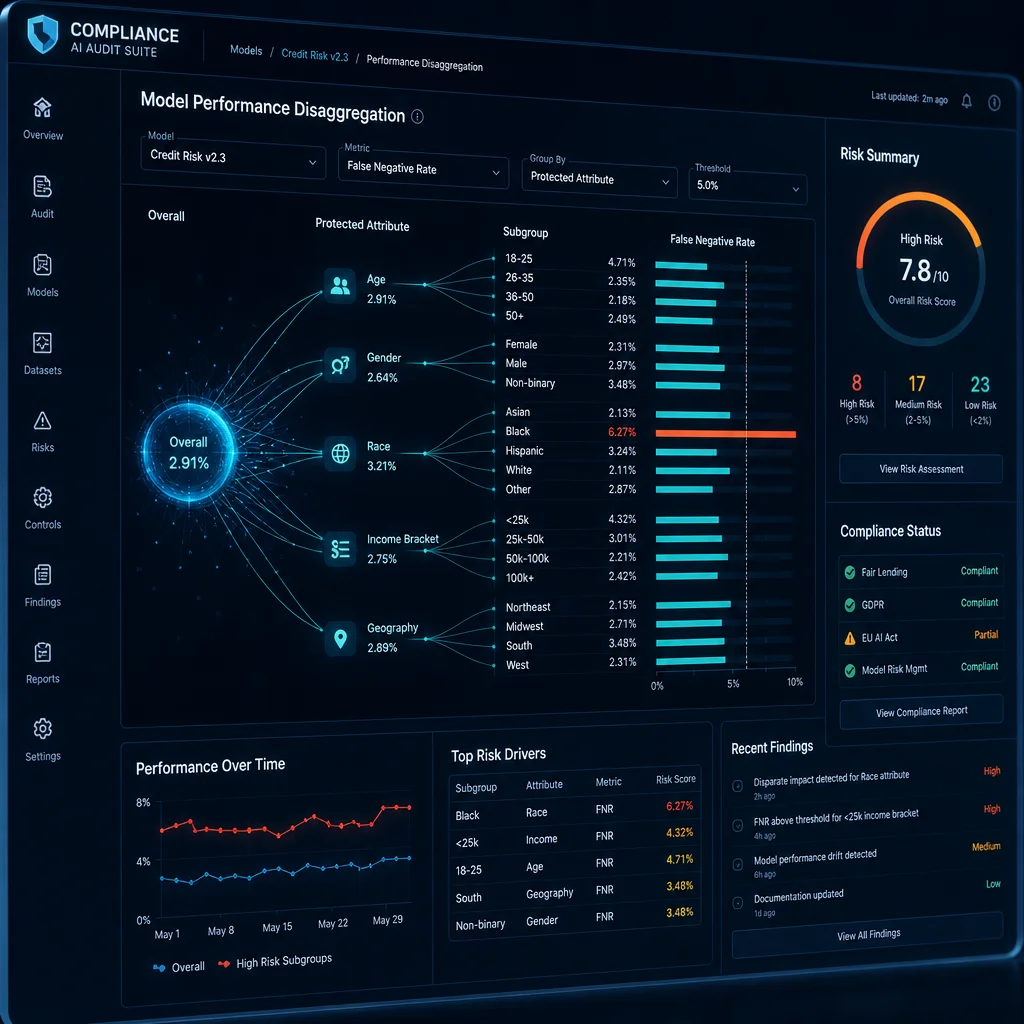This screenshot has width=1024, height=1024.
Task: Click the GDPR green check icon
Action: coord(850,605)
